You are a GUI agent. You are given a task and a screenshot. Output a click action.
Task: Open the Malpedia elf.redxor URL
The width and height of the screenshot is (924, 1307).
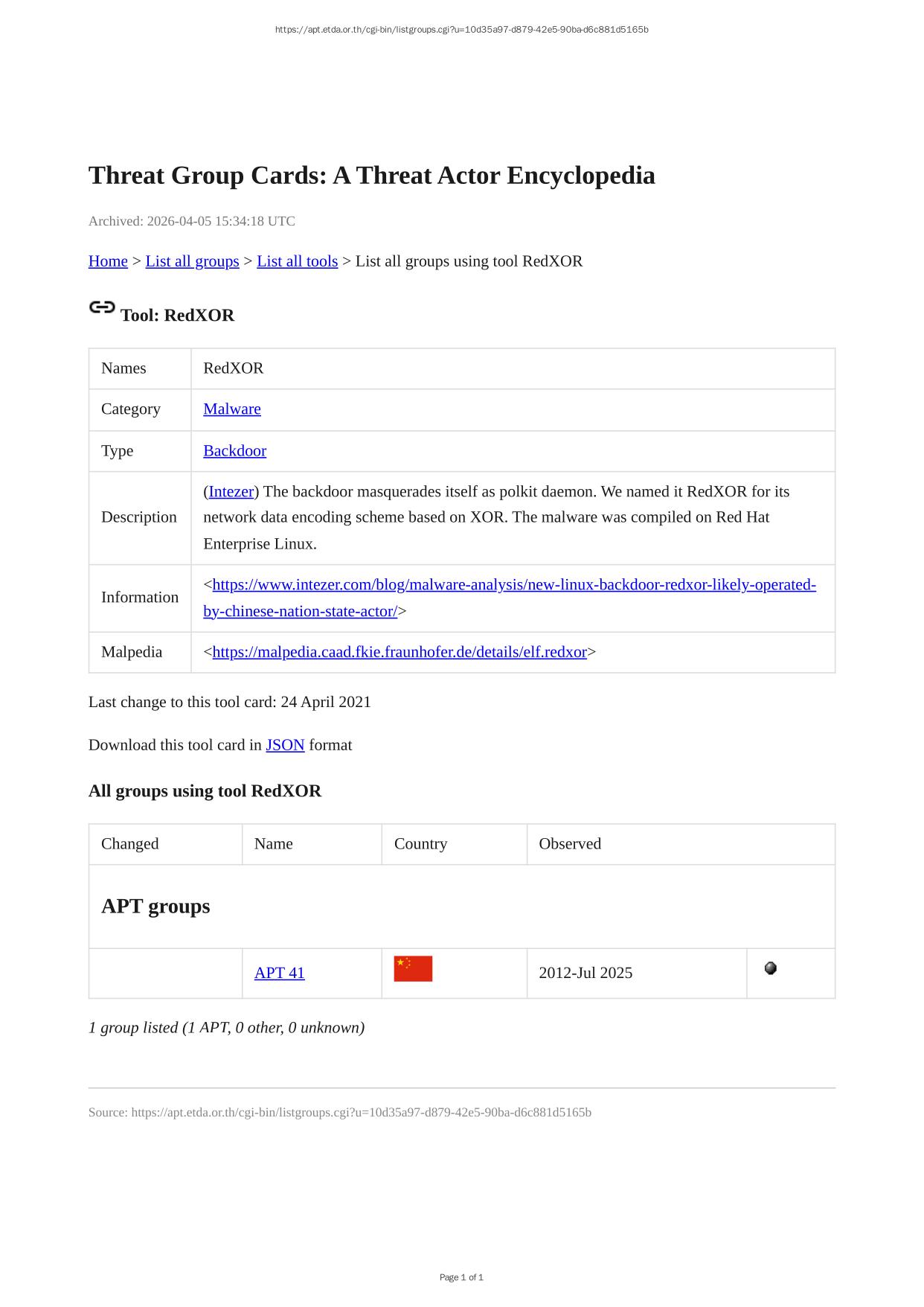tap(400, 652)
